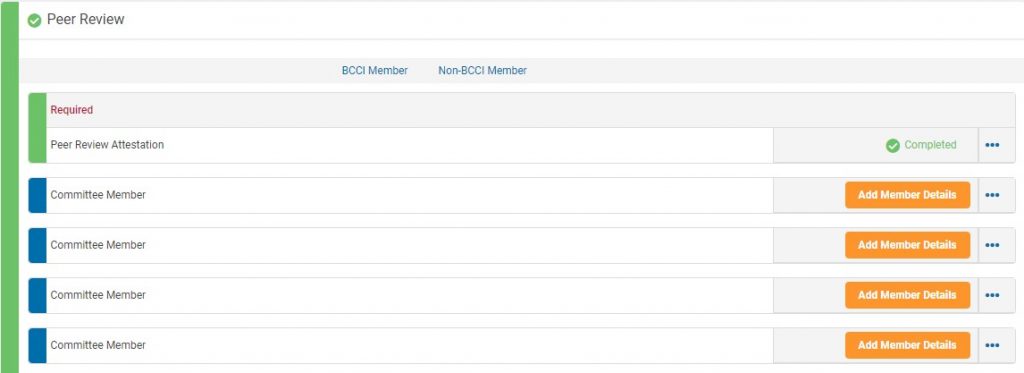Click the Completed checkmark icon in Attestation row
The width and height of the screenshot is (1024, 373).
pyautogui.click(x=892, y=146)
